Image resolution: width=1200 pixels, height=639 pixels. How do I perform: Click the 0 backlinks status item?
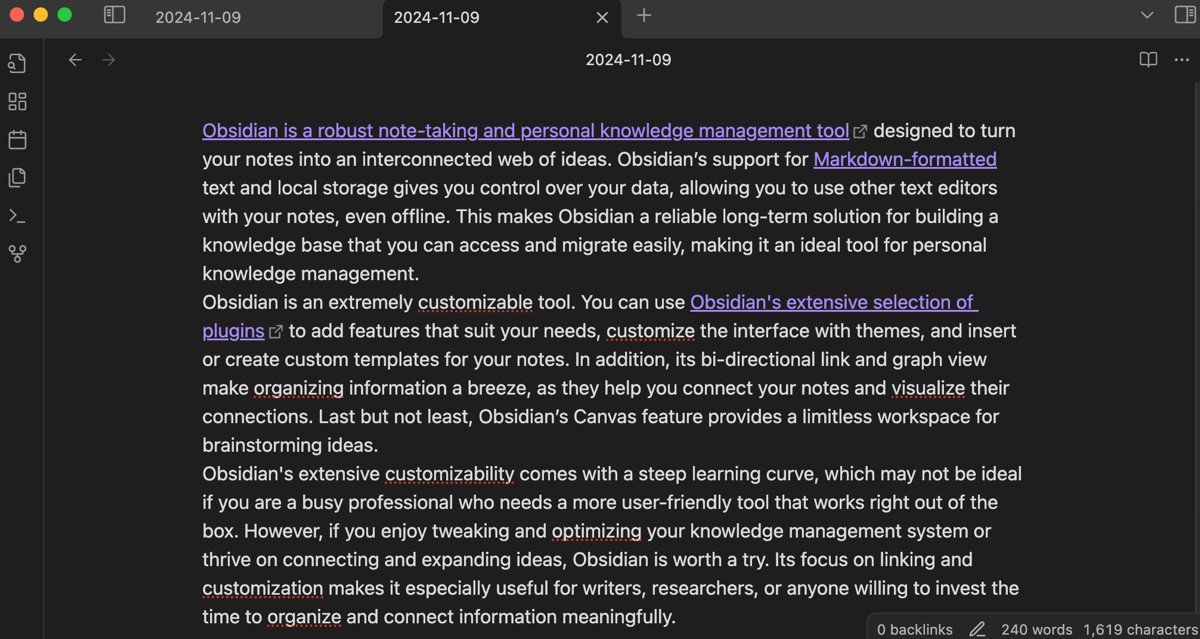[914, 629]
